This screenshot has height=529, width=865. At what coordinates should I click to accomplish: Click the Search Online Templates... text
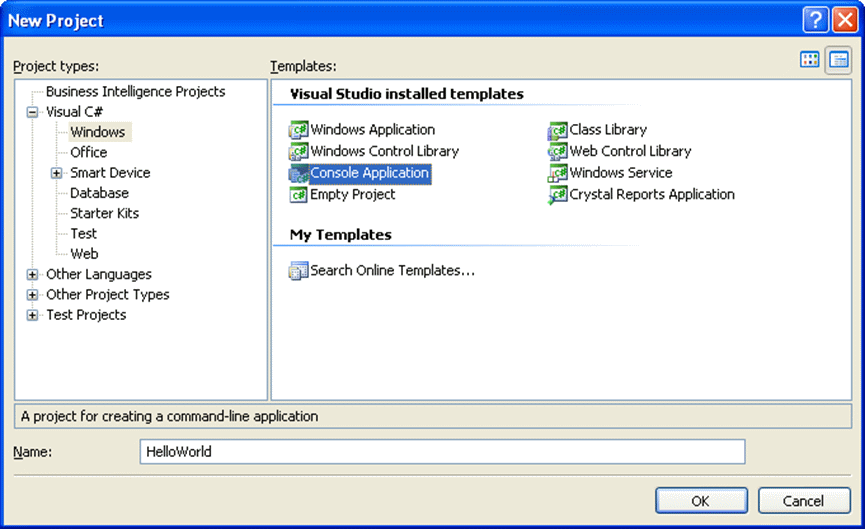pos(393,271)
